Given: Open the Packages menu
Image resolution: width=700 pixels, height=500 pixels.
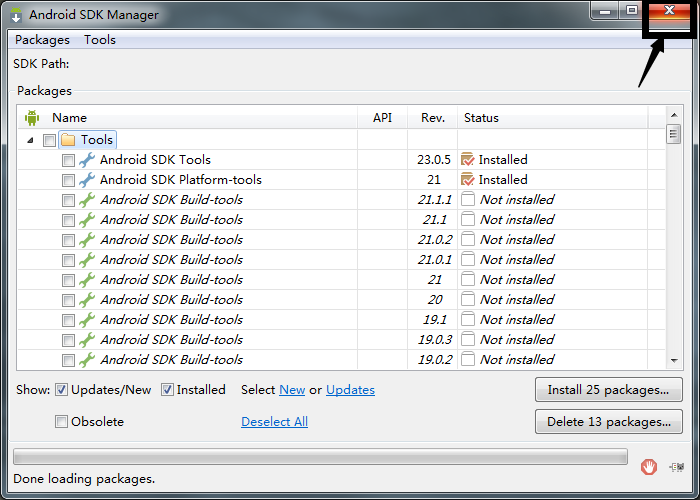Looking at the screenshot, I should pyautogui.click(x=42, y=40).
